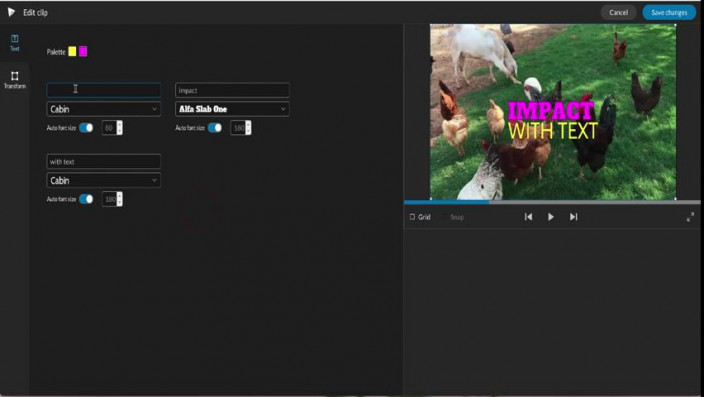Screen dimensions: 704x397
Task: Click the app logo beside Edit clip
Action: [11, 12]
